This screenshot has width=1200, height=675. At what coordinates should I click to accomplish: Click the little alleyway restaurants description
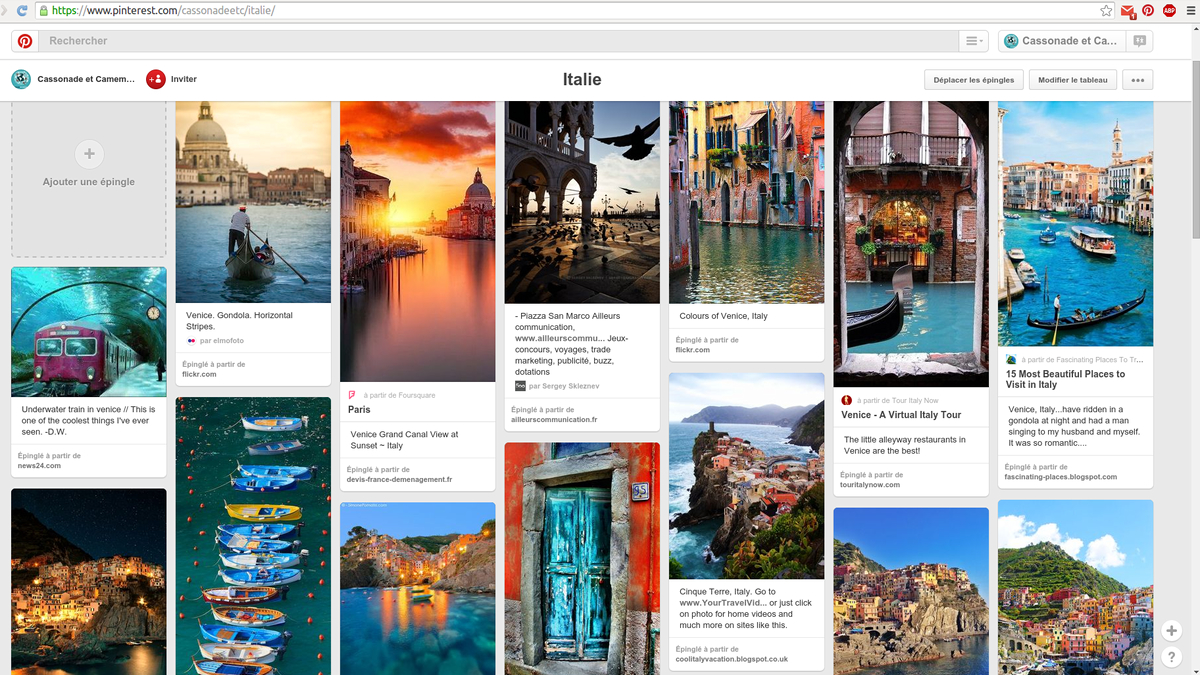[905, 445]
